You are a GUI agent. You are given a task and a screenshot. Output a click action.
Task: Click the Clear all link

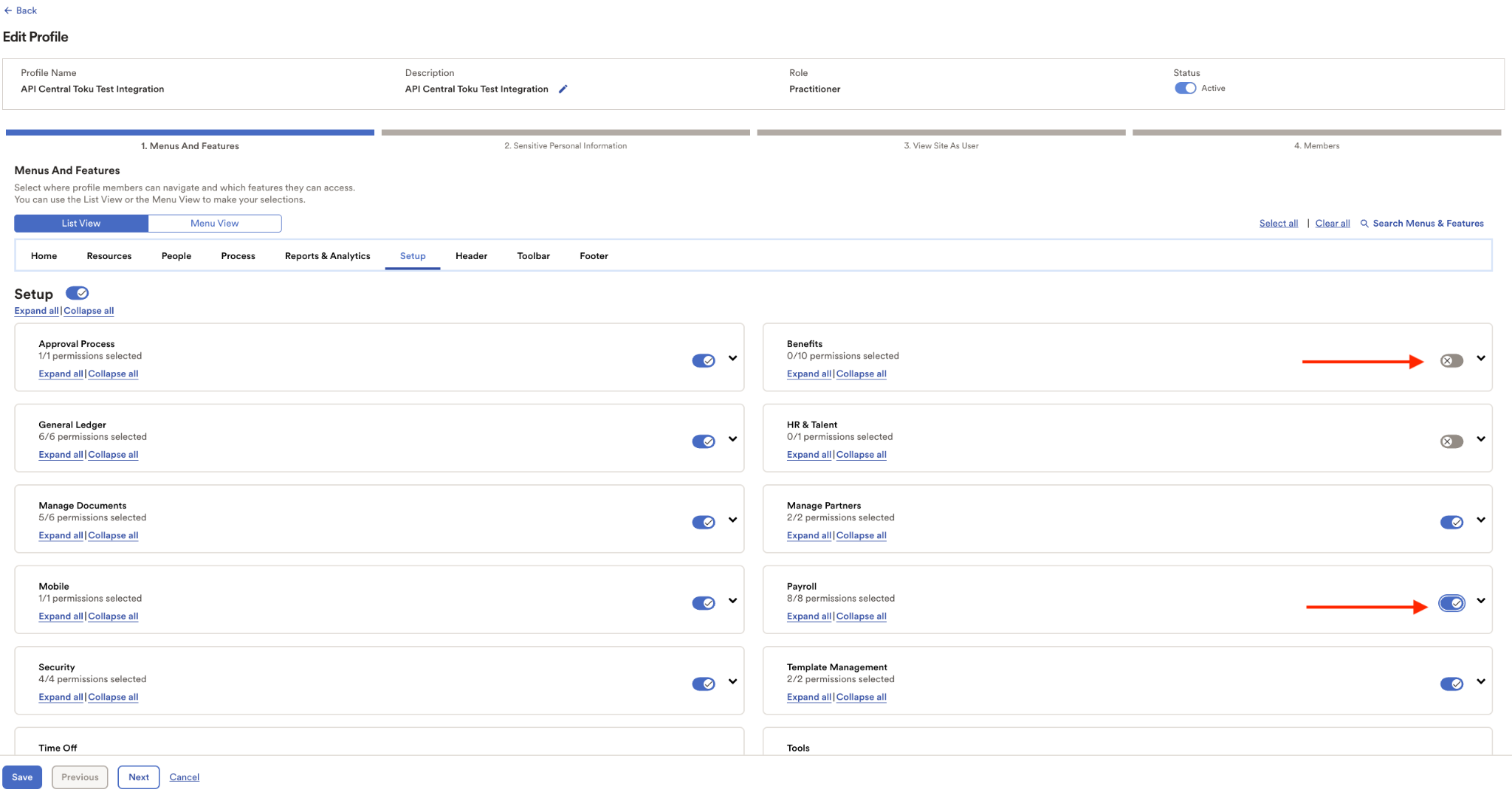pos(1333,224)
